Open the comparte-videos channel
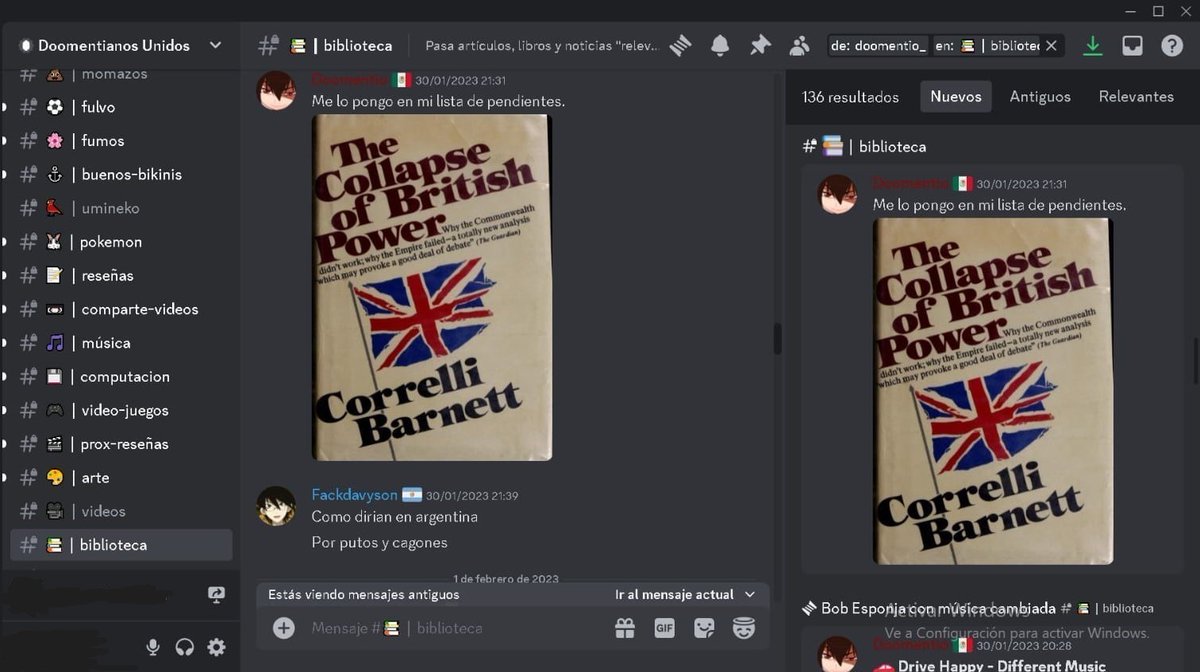 pos(121,309)
